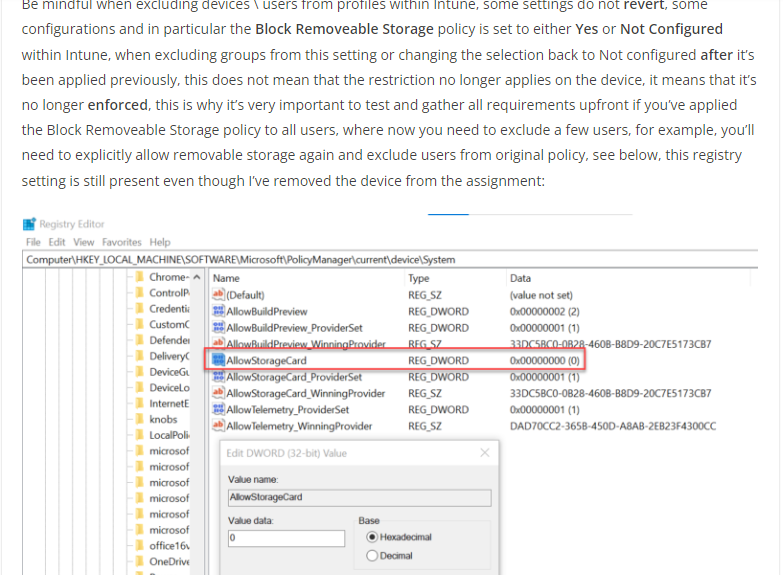This screenshot has height=575, width=783.
Task: Select the AllowBuildPreview value name
Action: [x=267, y=312]
